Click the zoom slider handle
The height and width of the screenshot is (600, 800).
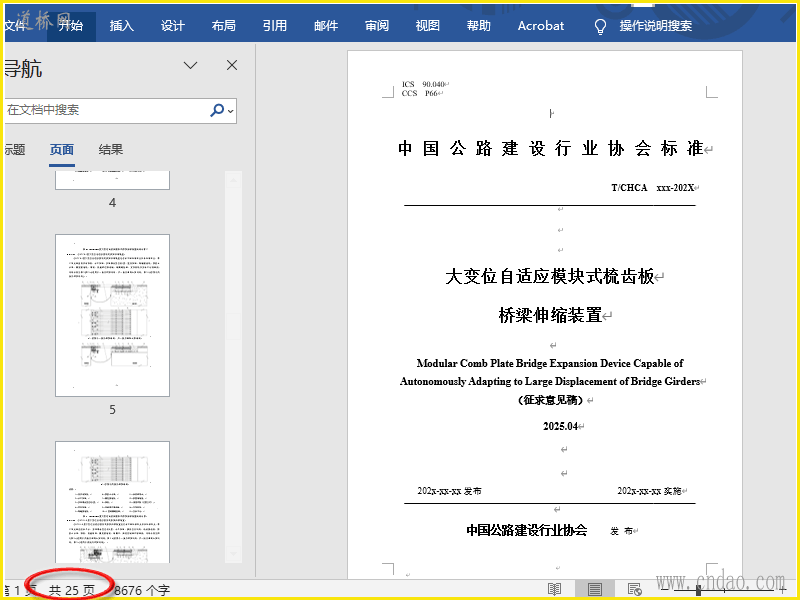[x=698, y=590]
